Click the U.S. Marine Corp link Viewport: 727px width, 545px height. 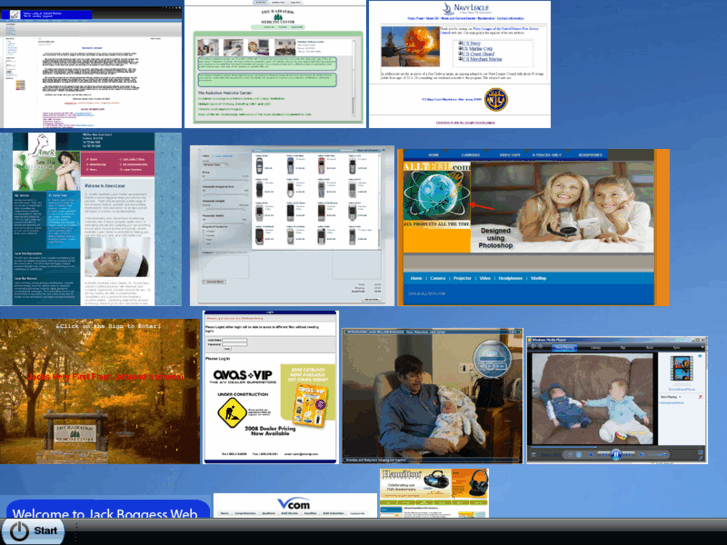pyautogui.click(x=478, y=48)
